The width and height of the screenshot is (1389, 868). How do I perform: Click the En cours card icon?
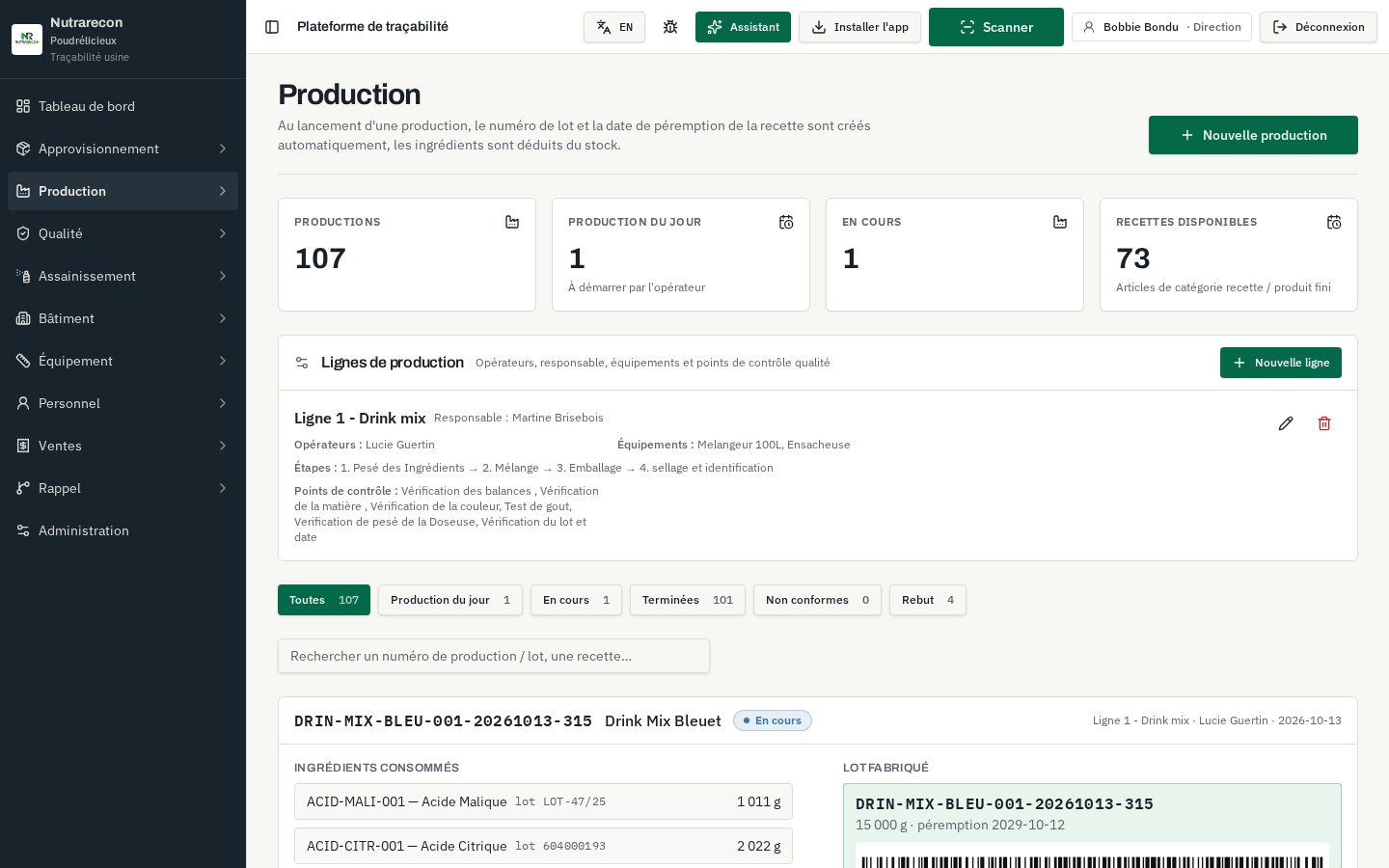tap(1060, 222)
